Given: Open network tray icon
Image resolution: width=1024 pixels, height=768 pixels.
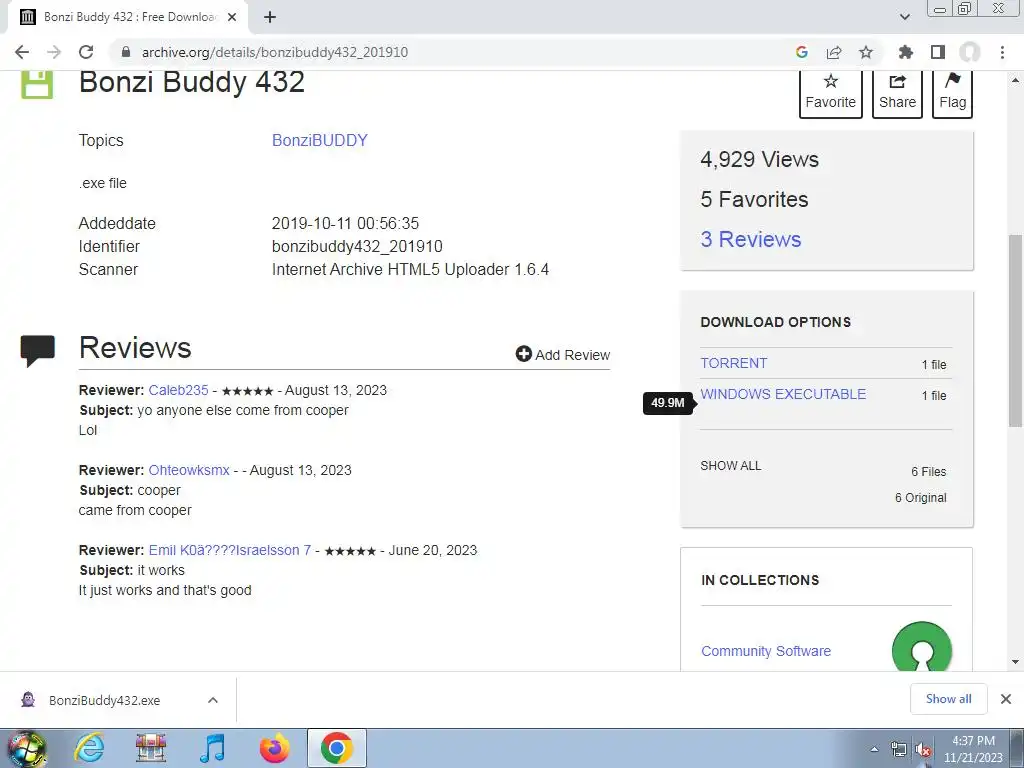Looking at the screenshot, I should 899,749.
